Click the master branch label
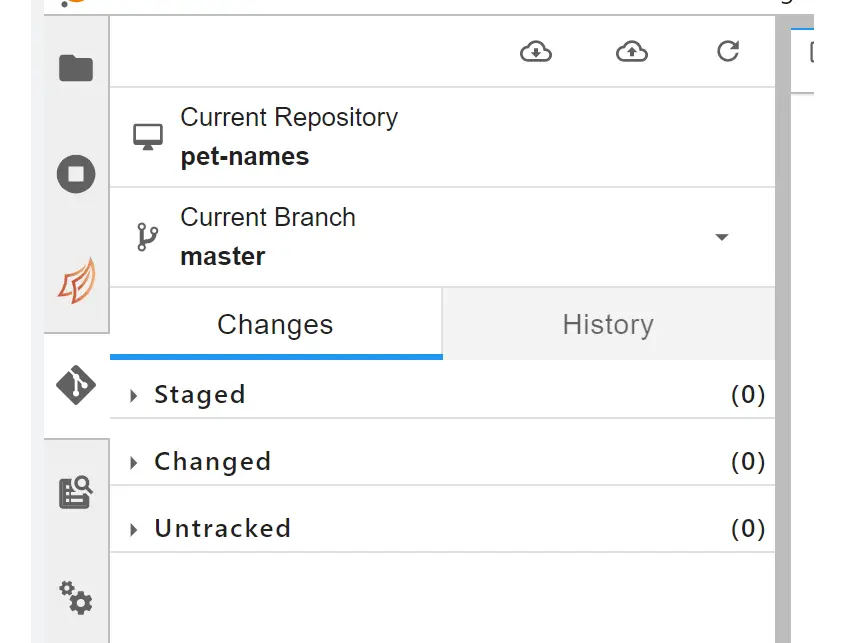Viewport: 852px width, 643px height. click(x=222, y=256)
